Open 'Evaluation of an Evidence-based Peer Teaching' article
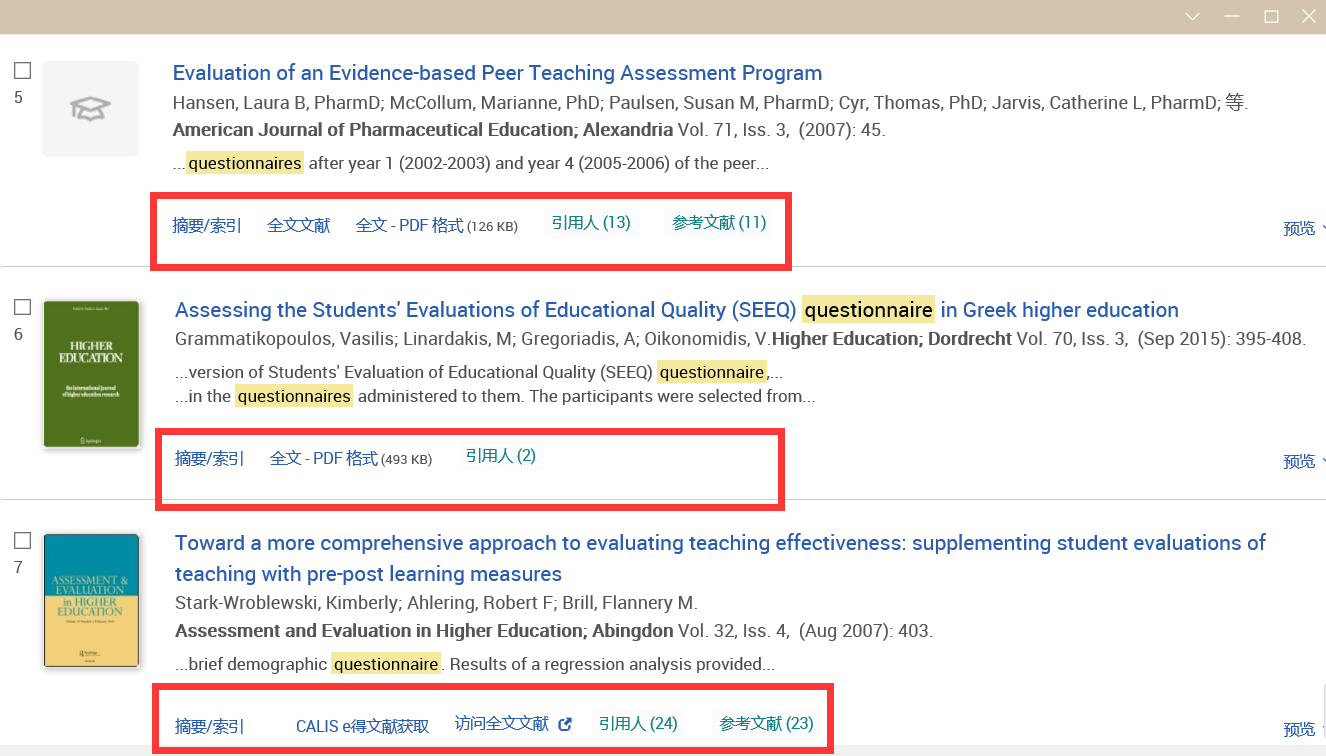 [x=497, y=73]
